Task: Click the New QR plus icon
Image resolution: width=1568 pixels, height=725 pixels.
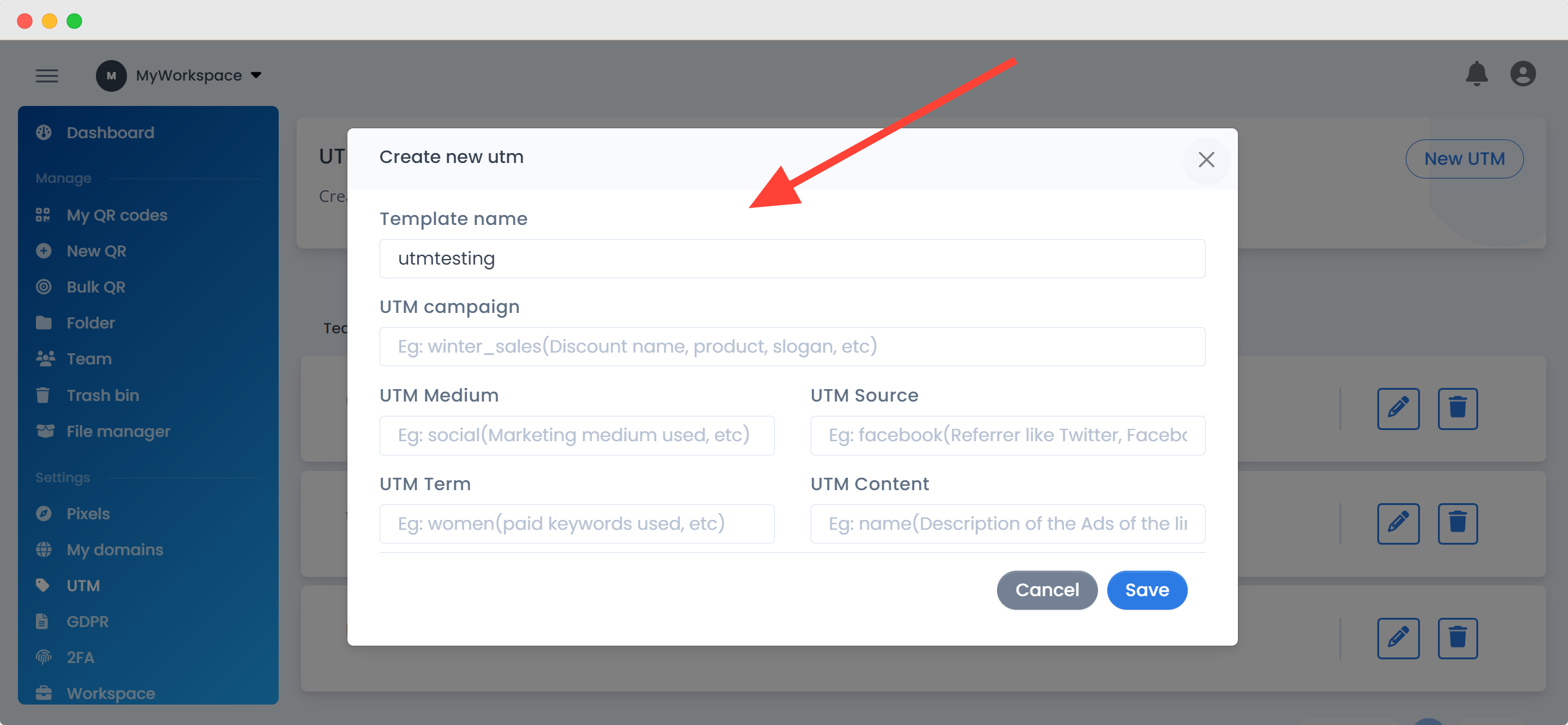Action: [x=44, y=251]
